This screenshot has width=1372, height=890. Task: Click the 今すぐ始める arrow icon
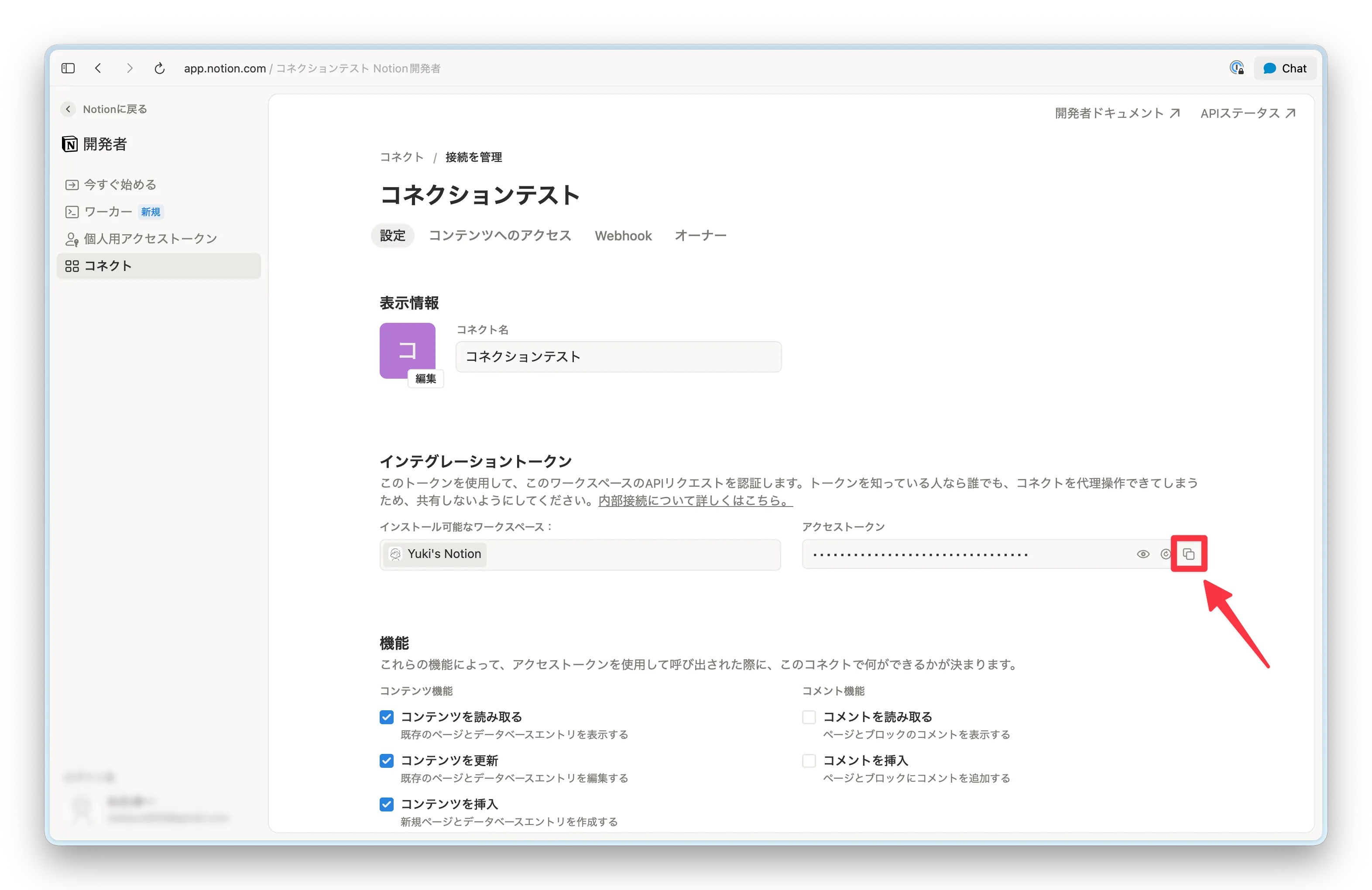tap(72, 185)
